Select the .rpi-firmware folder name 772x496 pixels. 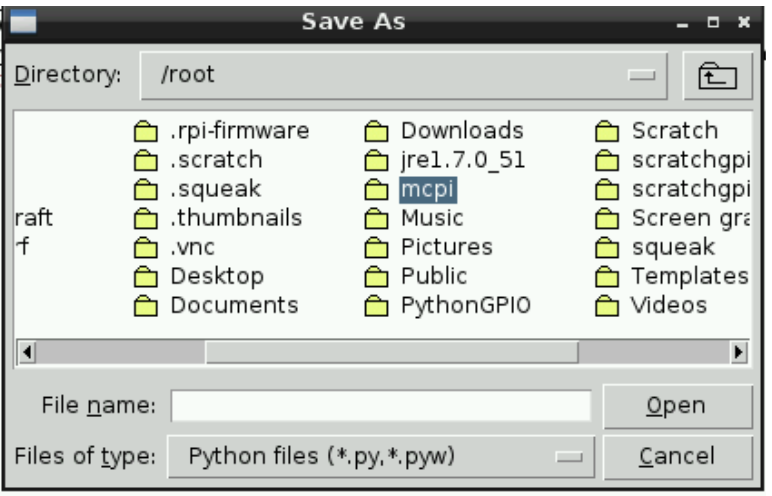[x=239, y=131]
